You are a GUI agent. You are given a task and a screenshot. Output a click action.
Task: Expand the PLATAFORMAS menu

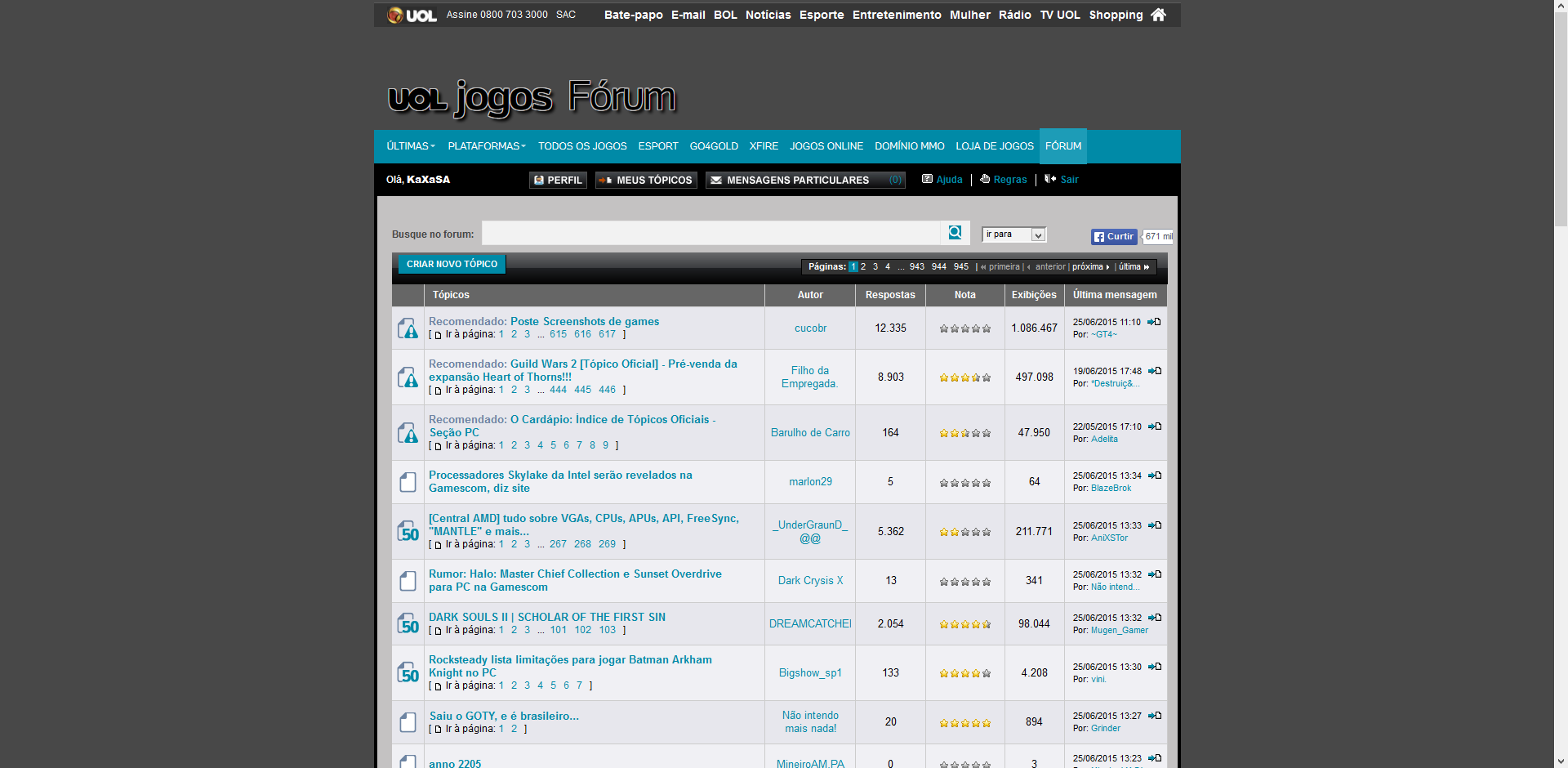pyautogui.click(x=487, y=146)
